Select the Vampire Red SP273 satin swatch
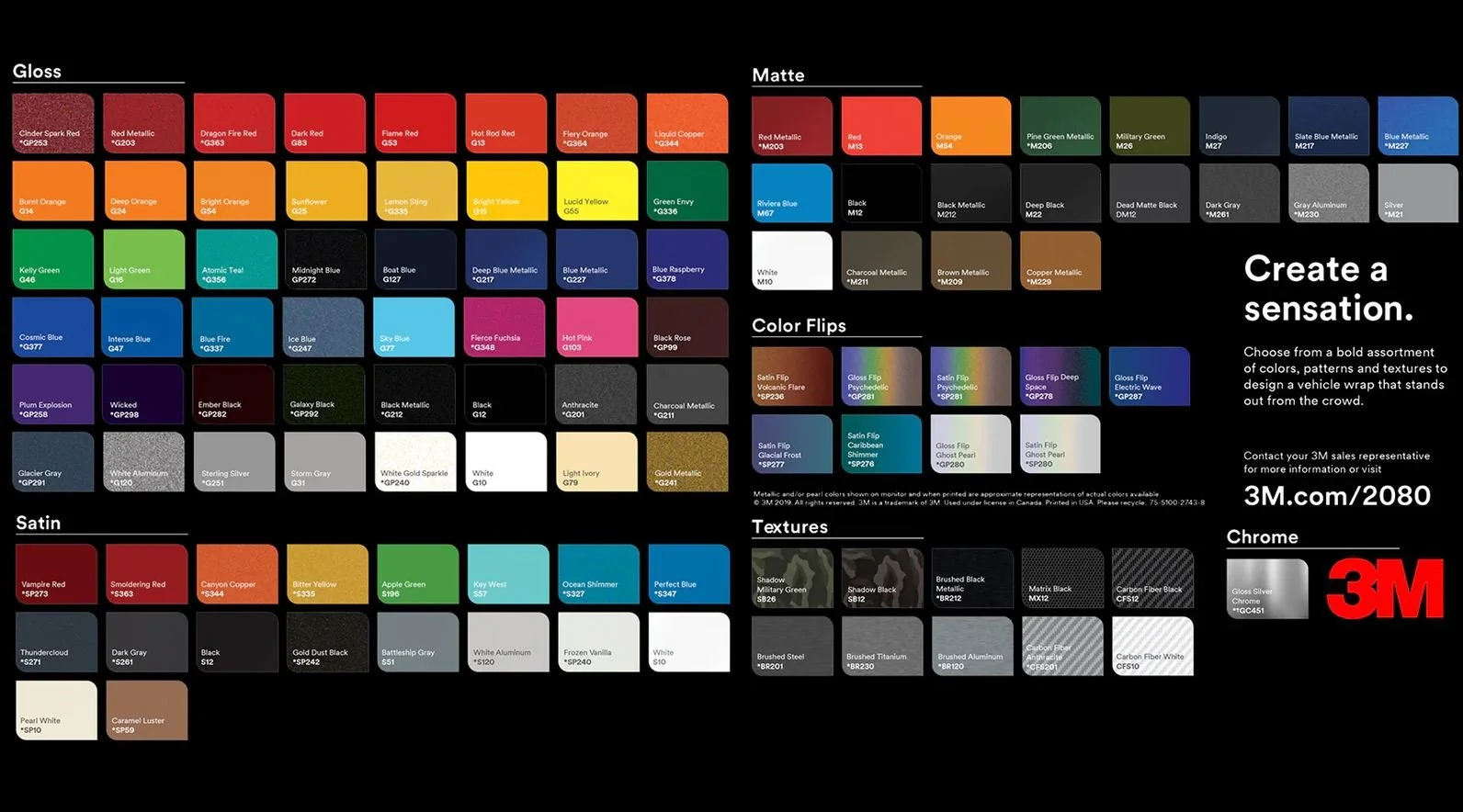Image resolution: width=1463 pixels, height=812 pixels. [56, 574]
